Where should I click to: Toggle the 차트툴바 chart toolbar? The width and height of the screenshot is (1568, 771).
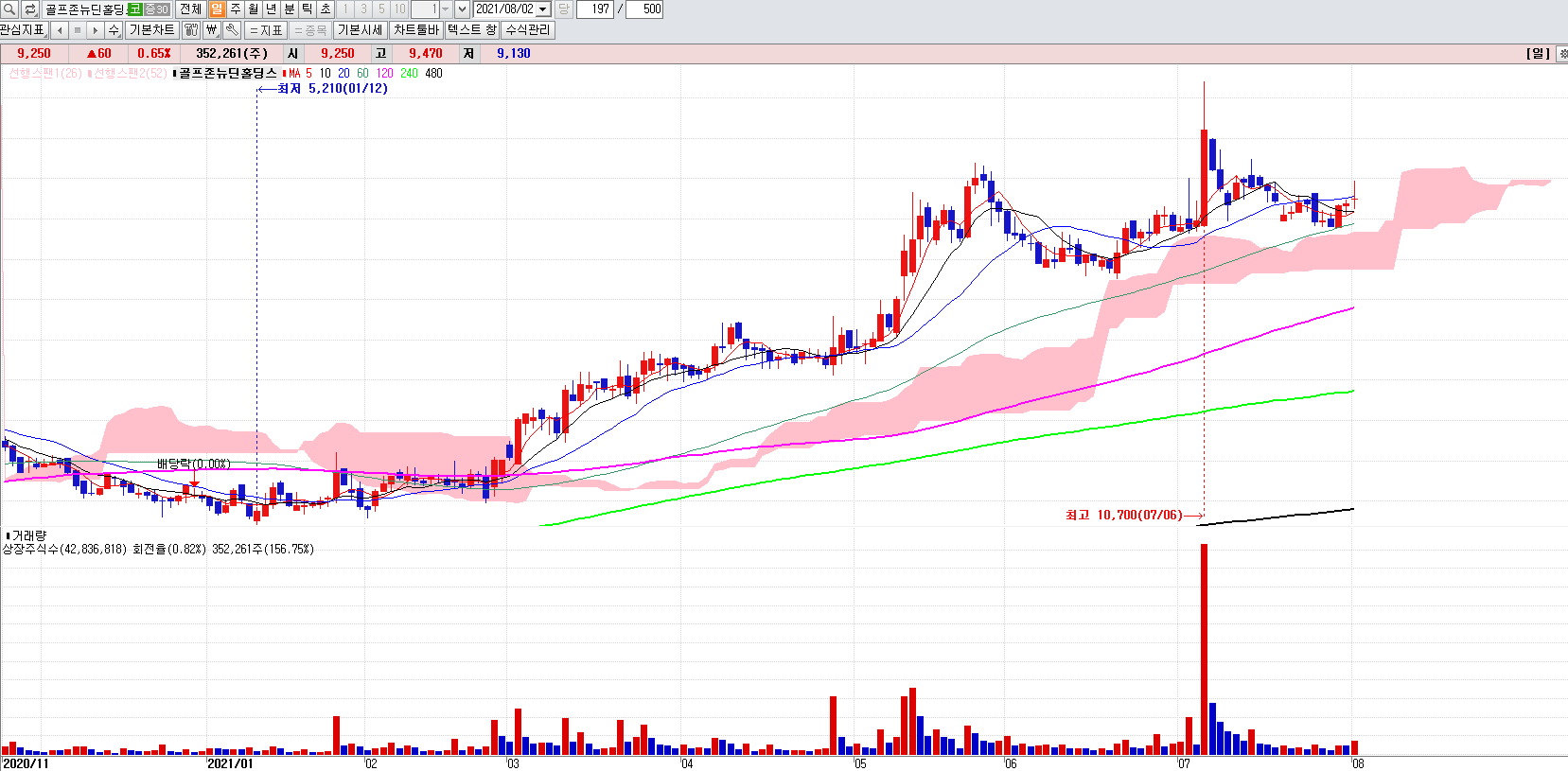(416, 30)
